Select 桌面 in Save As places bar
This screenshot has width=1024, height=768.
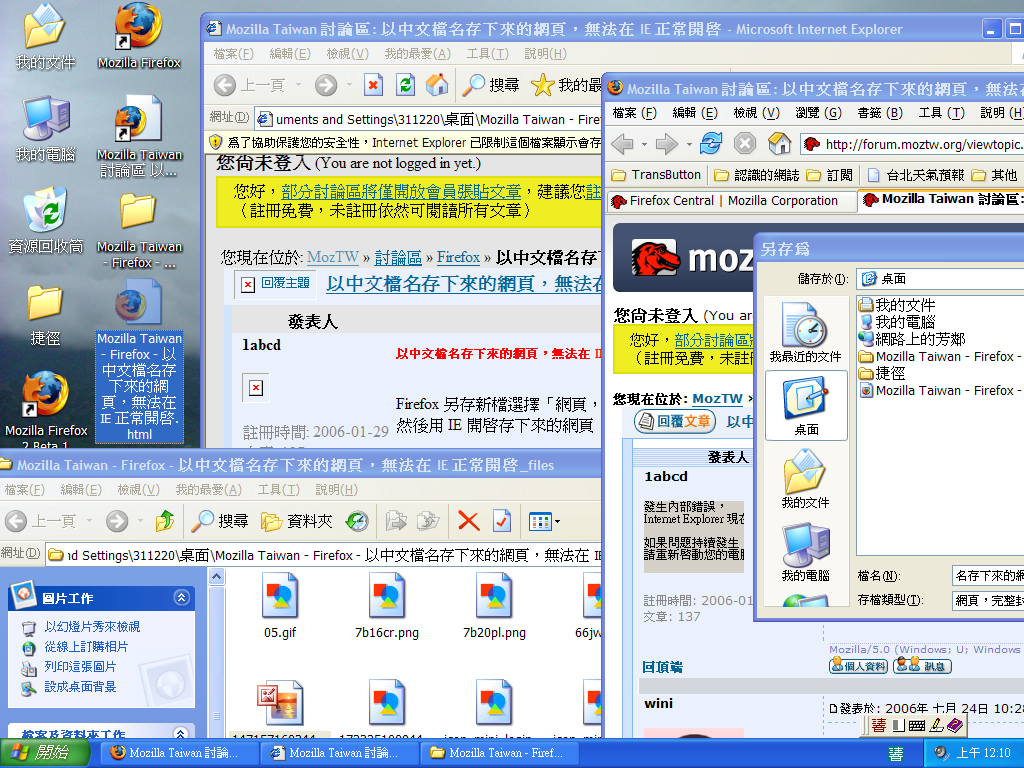(806, 406)
